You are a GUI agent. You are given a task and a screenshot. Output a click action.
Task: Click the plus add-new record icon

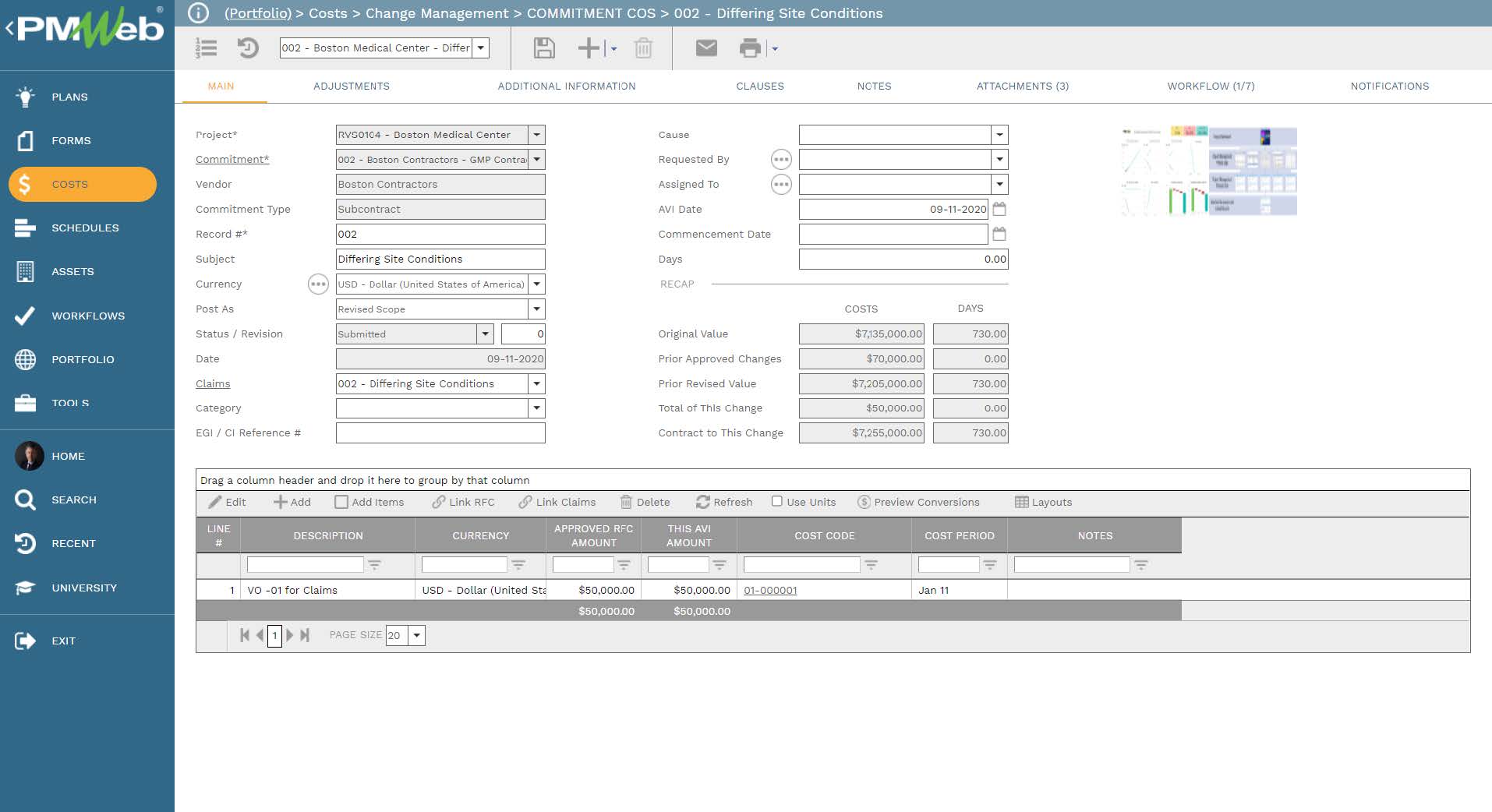(589, 48)
